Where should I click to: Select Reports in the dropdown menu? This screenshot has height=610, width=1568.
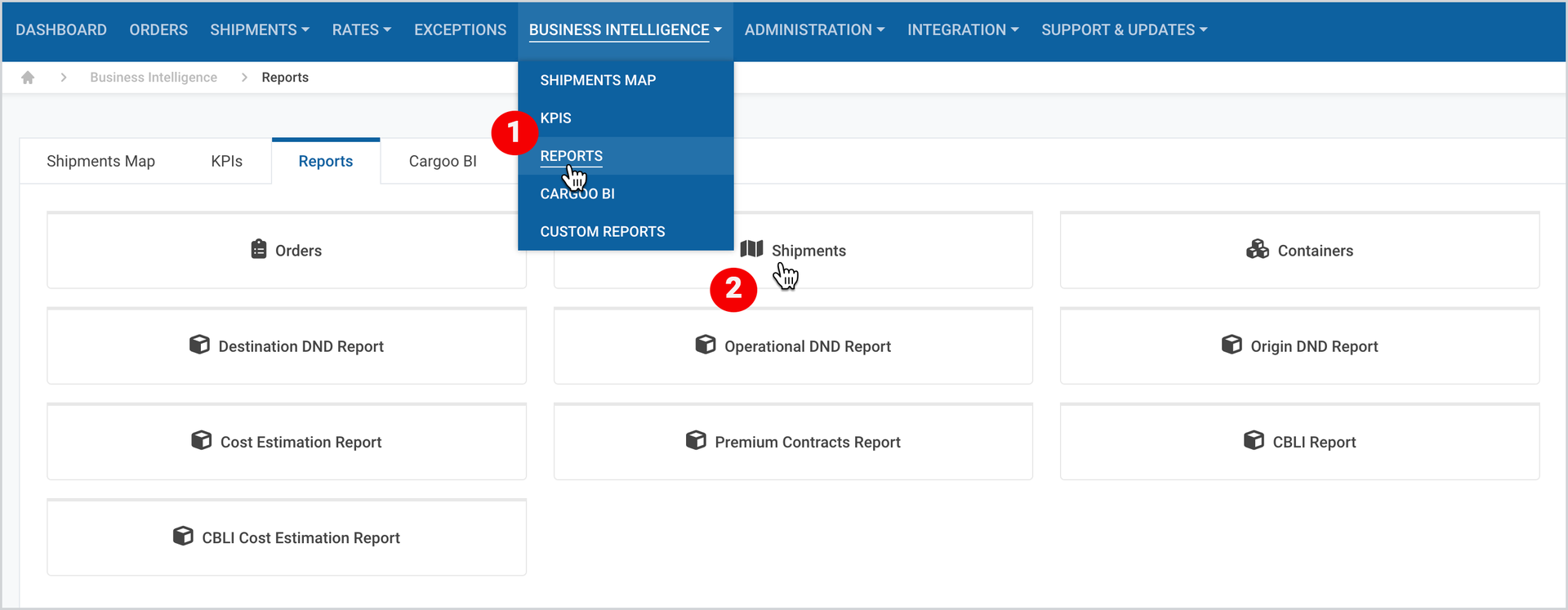[626, 155]
